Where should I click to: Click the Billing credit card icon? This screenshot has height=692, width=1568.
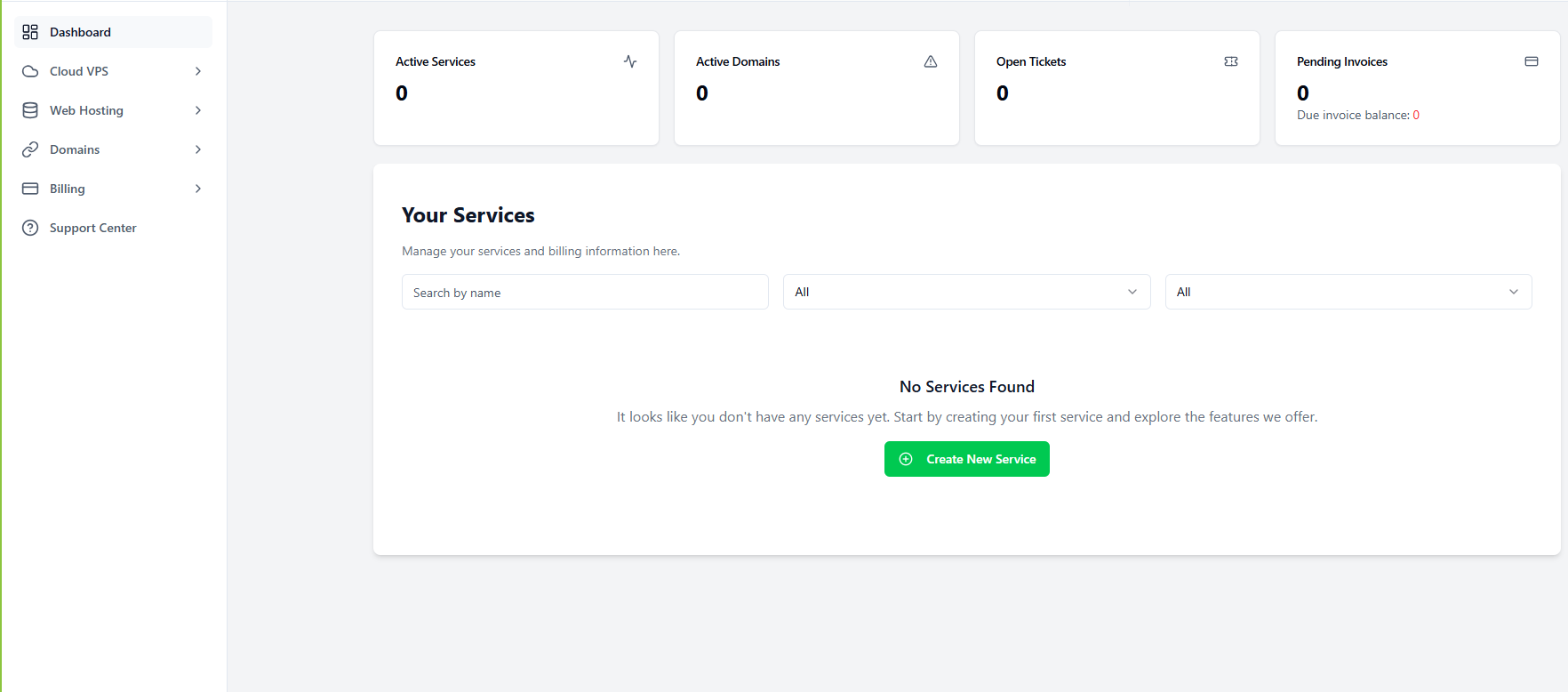click(30, 189)
